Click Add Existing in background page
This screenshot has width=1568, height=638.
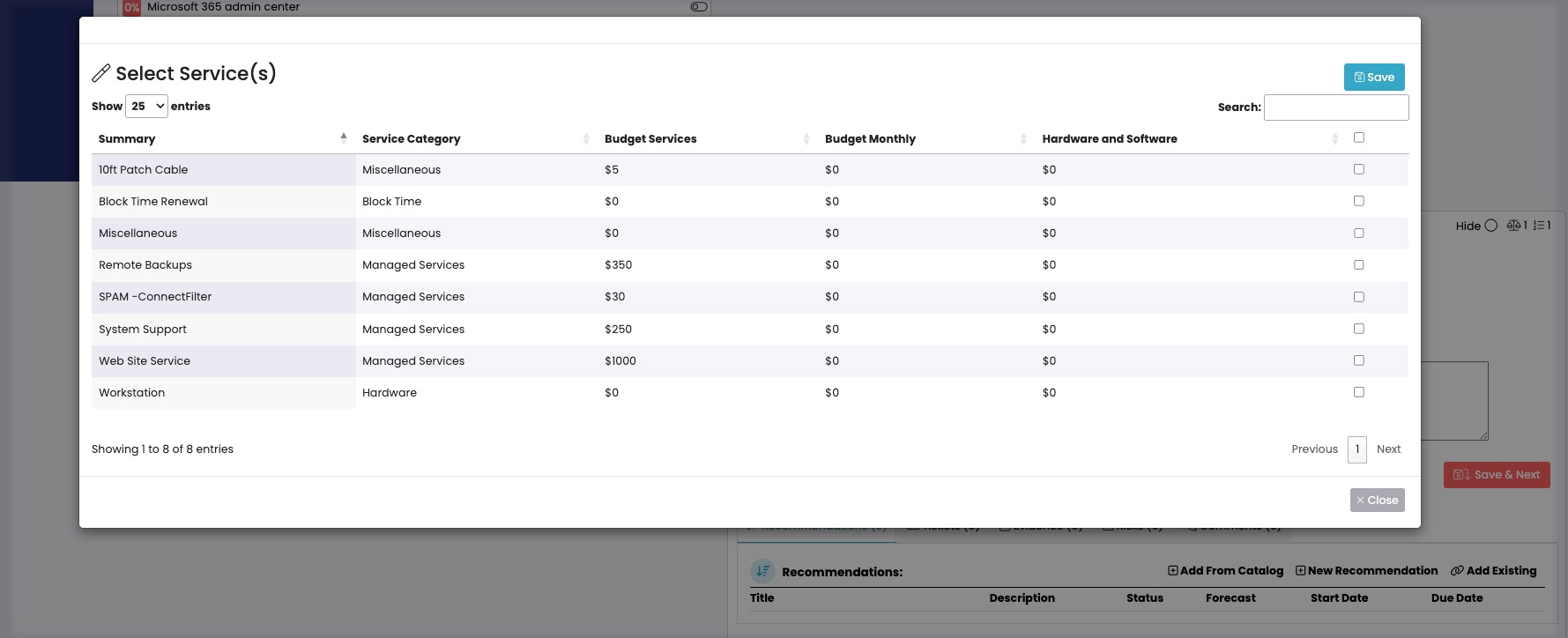(1493, 570)
